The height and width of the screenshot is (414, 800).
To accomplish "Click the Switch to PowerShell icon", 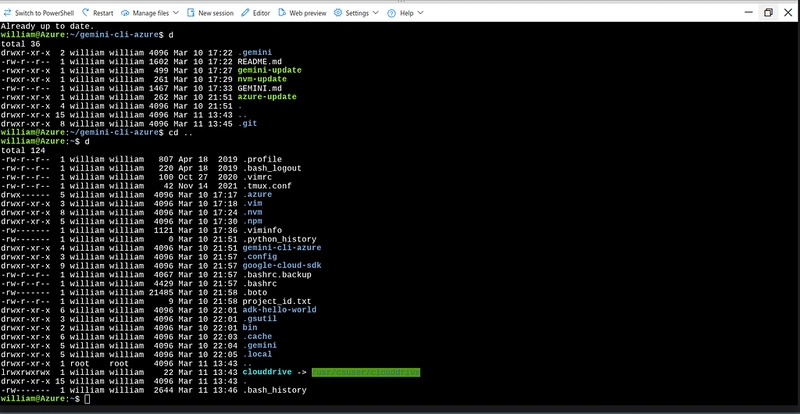I will click(9, 13).
